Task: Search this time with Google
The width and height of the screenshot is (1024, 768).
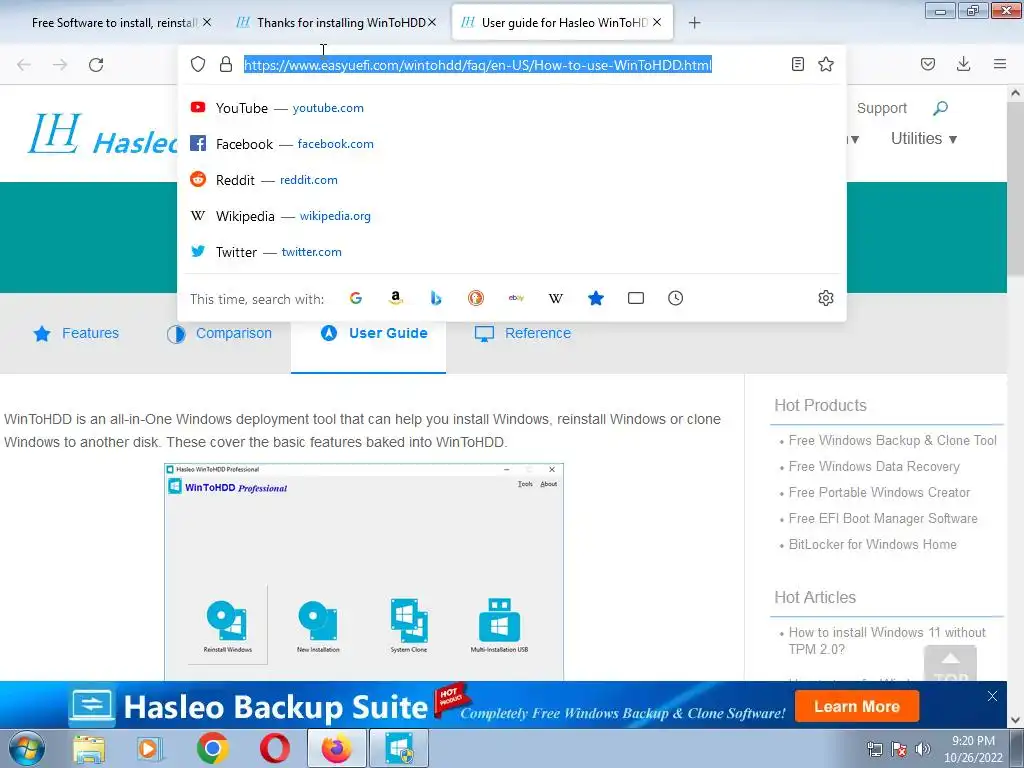Action: pyautogui.click(x=356, y=298)
